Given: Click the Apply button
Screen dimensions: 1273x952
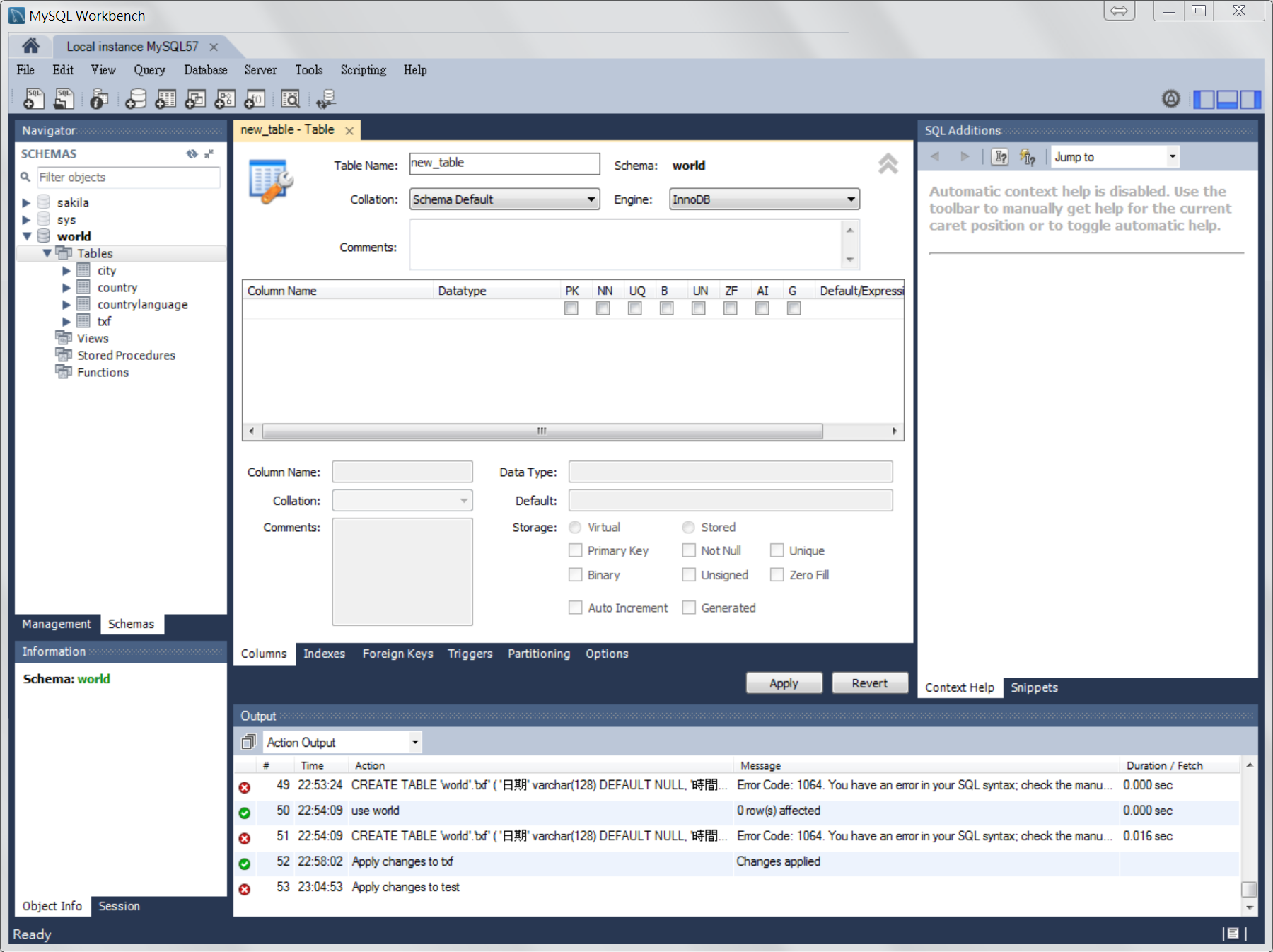Looking at the screenshot, I should (784, 683).
